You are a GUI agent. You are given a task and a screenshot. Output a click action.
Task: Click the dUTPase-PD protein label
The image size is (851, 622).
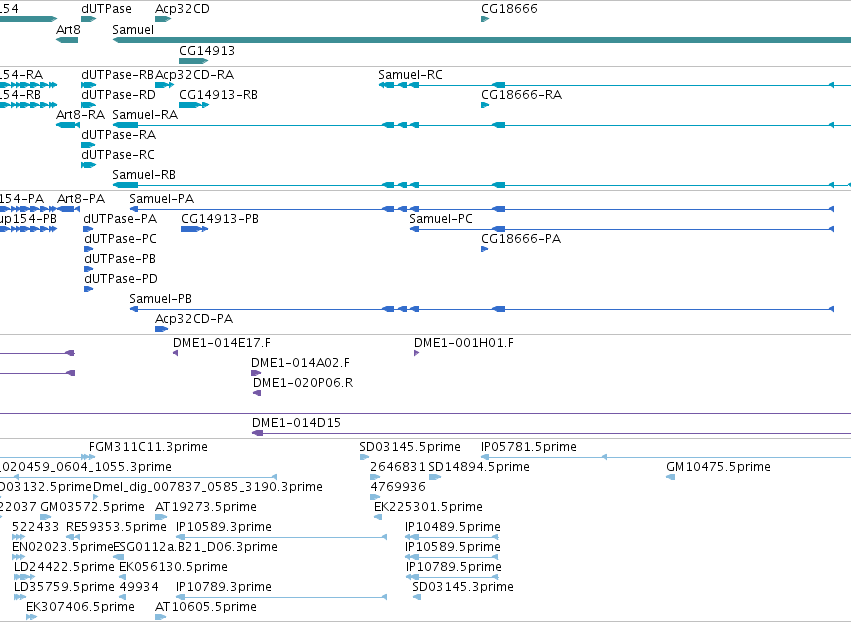[120, 279]
